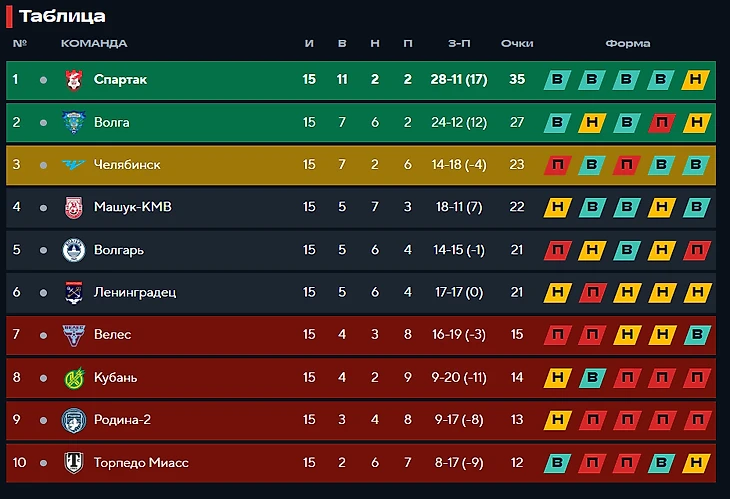
Task: Click the Челябинск team logo
Action: (74, 165)
